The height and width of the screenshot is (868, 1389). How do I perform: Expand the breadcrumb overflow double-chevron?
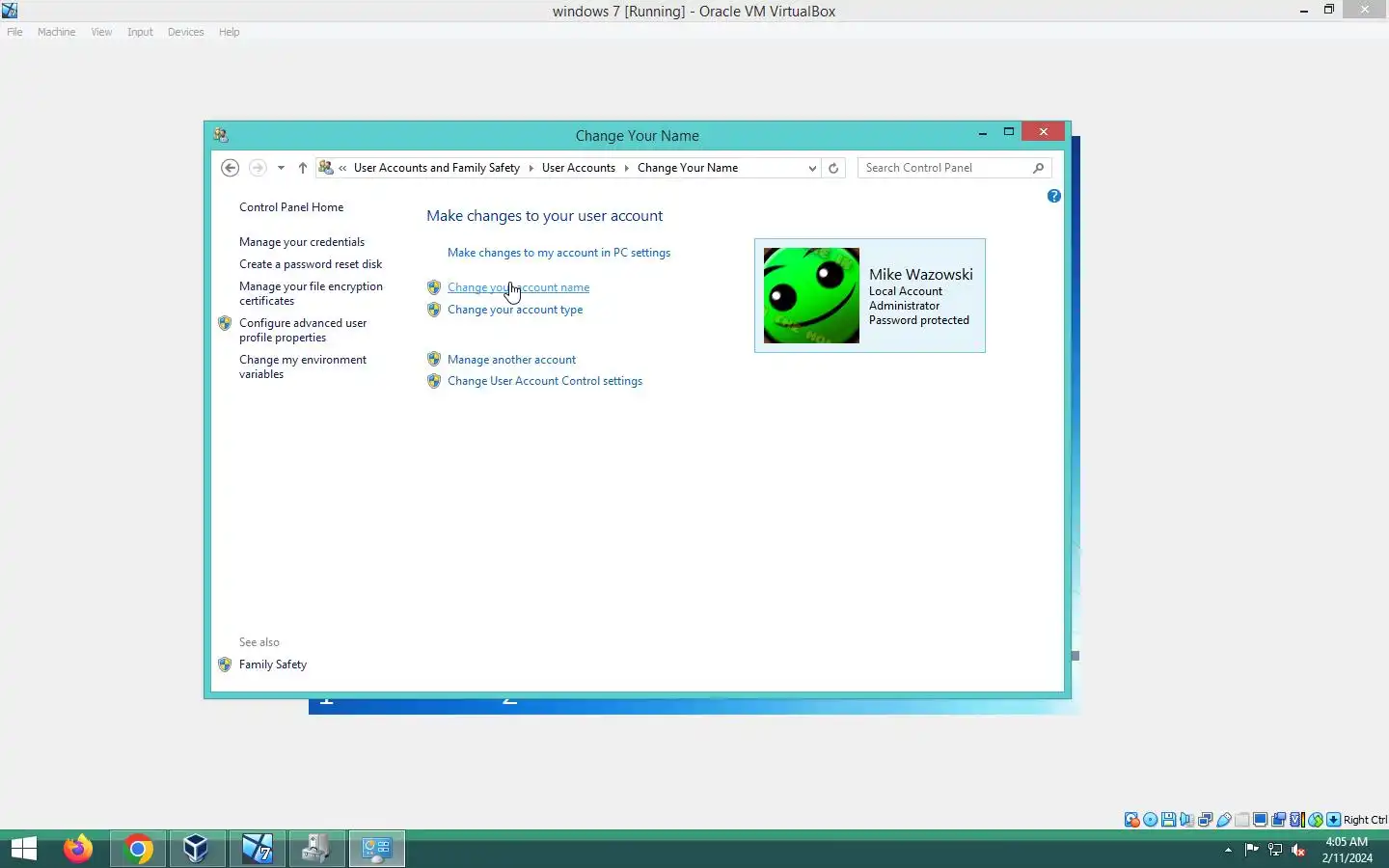pyautogui.click(x=342, y=168)
